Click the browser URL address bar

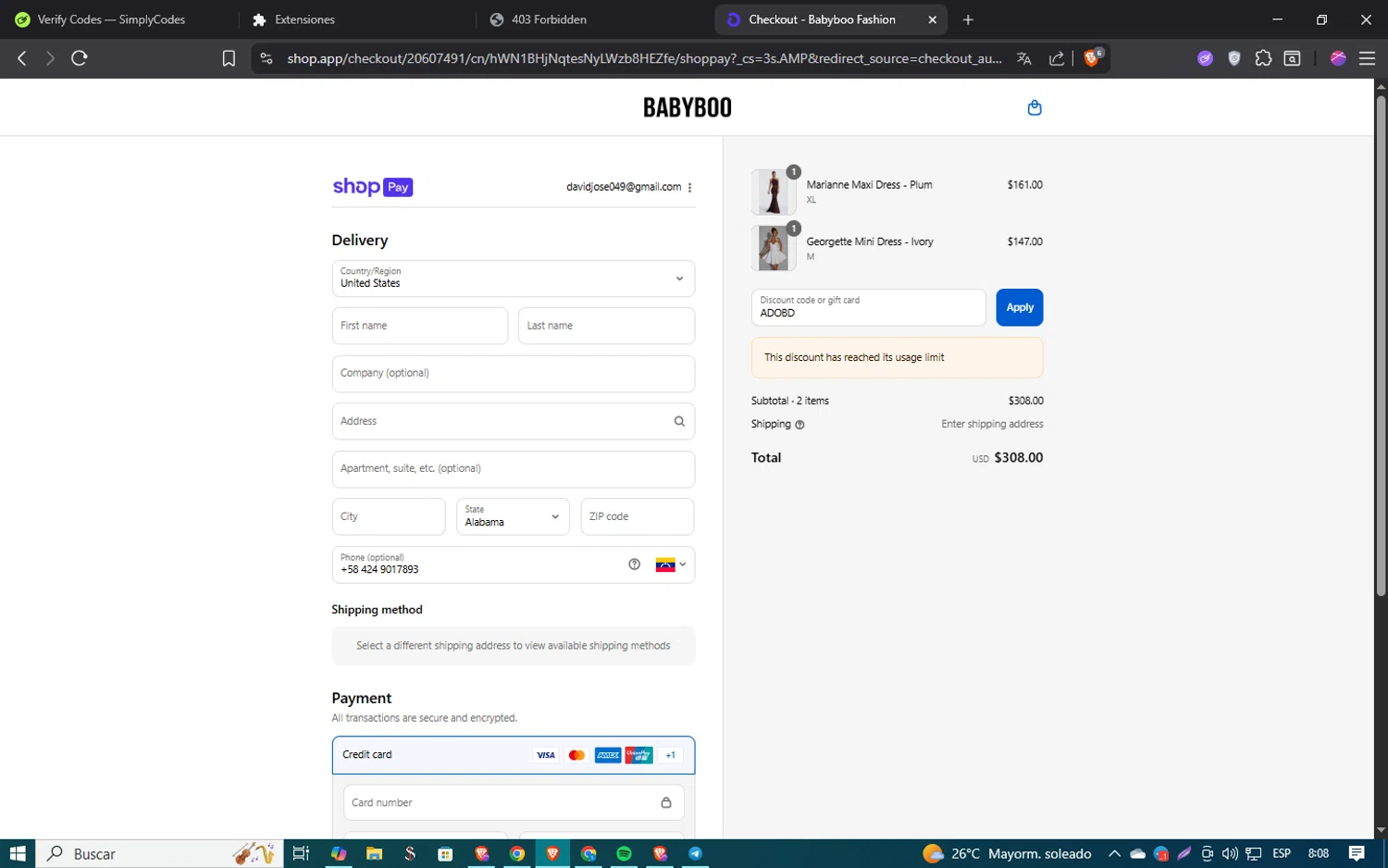[x=644, y=58]
